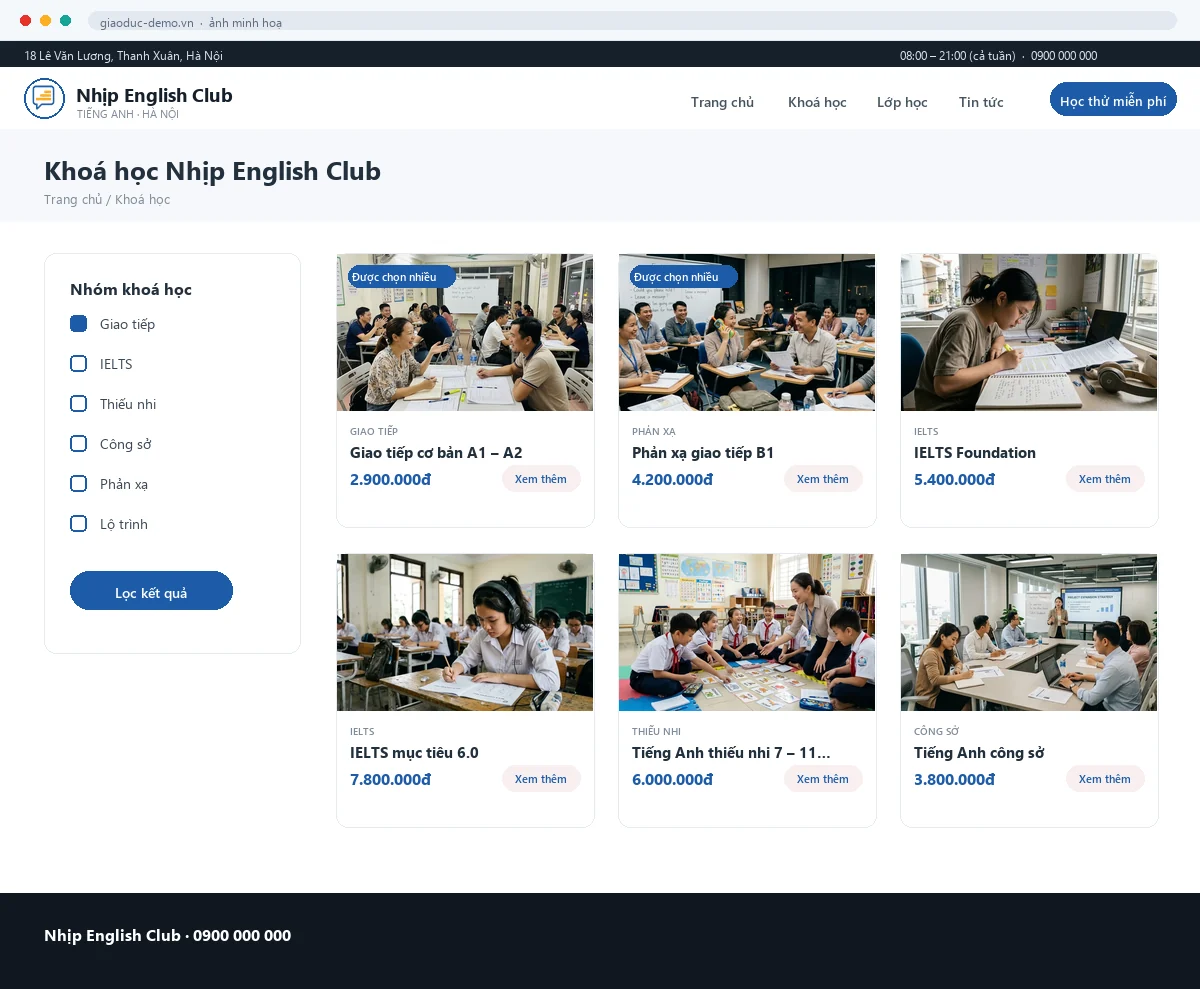Open the IELTS mục tiêu 6.0 title
The image size is (1200, 989).
[x=414, y=753]
